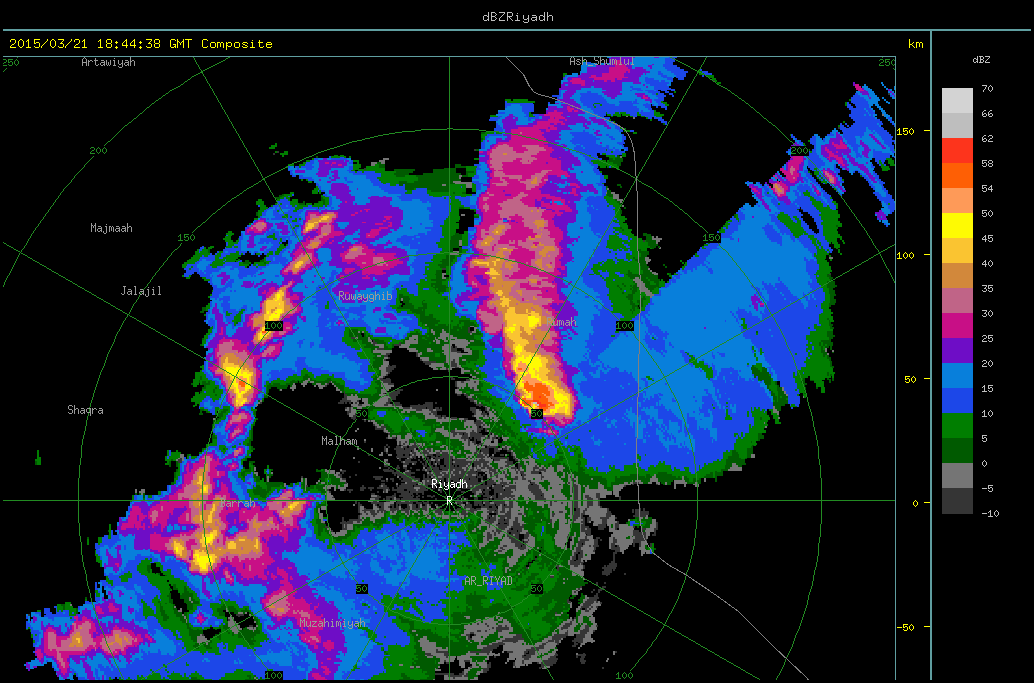Select the white 66–70 dBZ legend swatch

coord(957,101)
